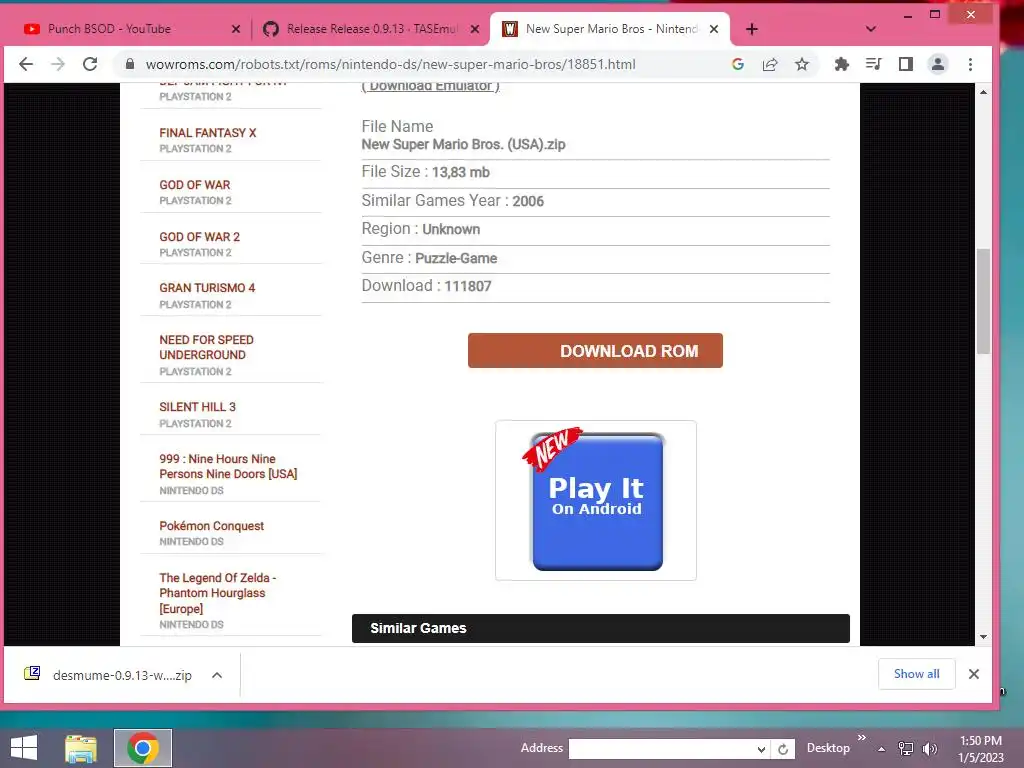Screen dimensions: 1024x768
Task: Expand the taskbar Address dropdown arrow
Action: [x=761, y=749]
